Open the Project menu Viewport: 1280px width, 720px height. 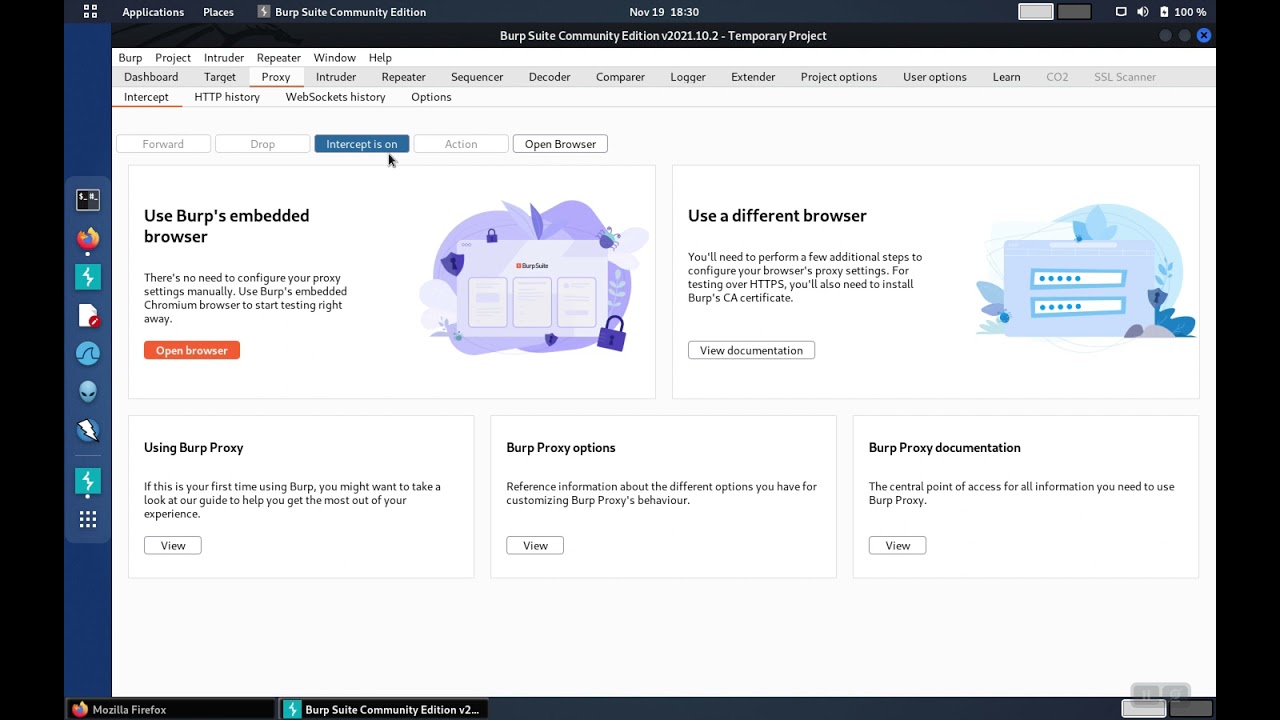pyautogui.click(x=173, y=58)
